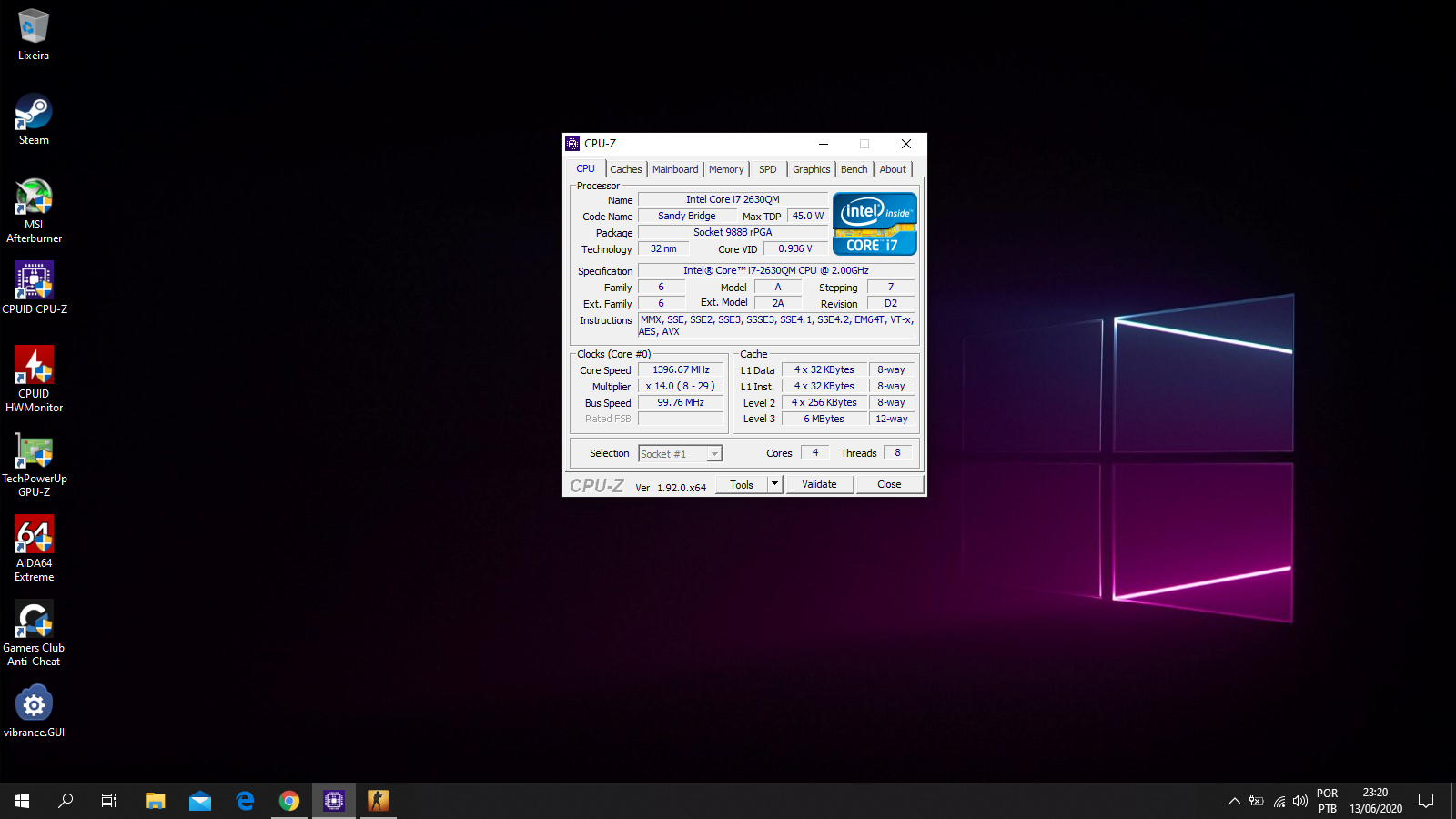Open volume speaker tray icon
This screenshot has width=1456, height=819.
tap(1300, 801)
